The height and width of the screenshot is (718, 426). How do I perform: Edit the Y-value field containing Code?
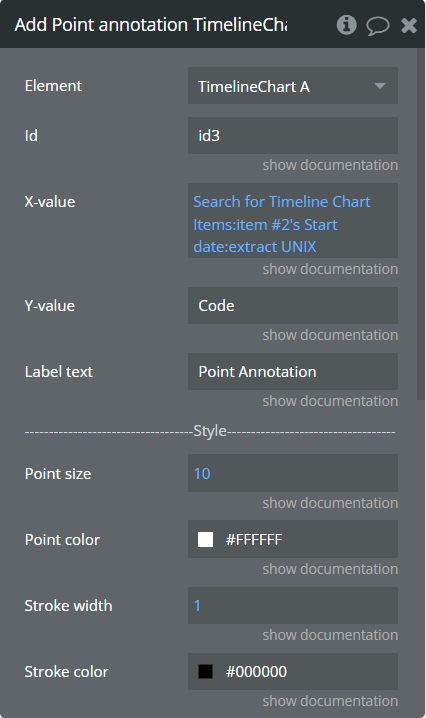293,305
